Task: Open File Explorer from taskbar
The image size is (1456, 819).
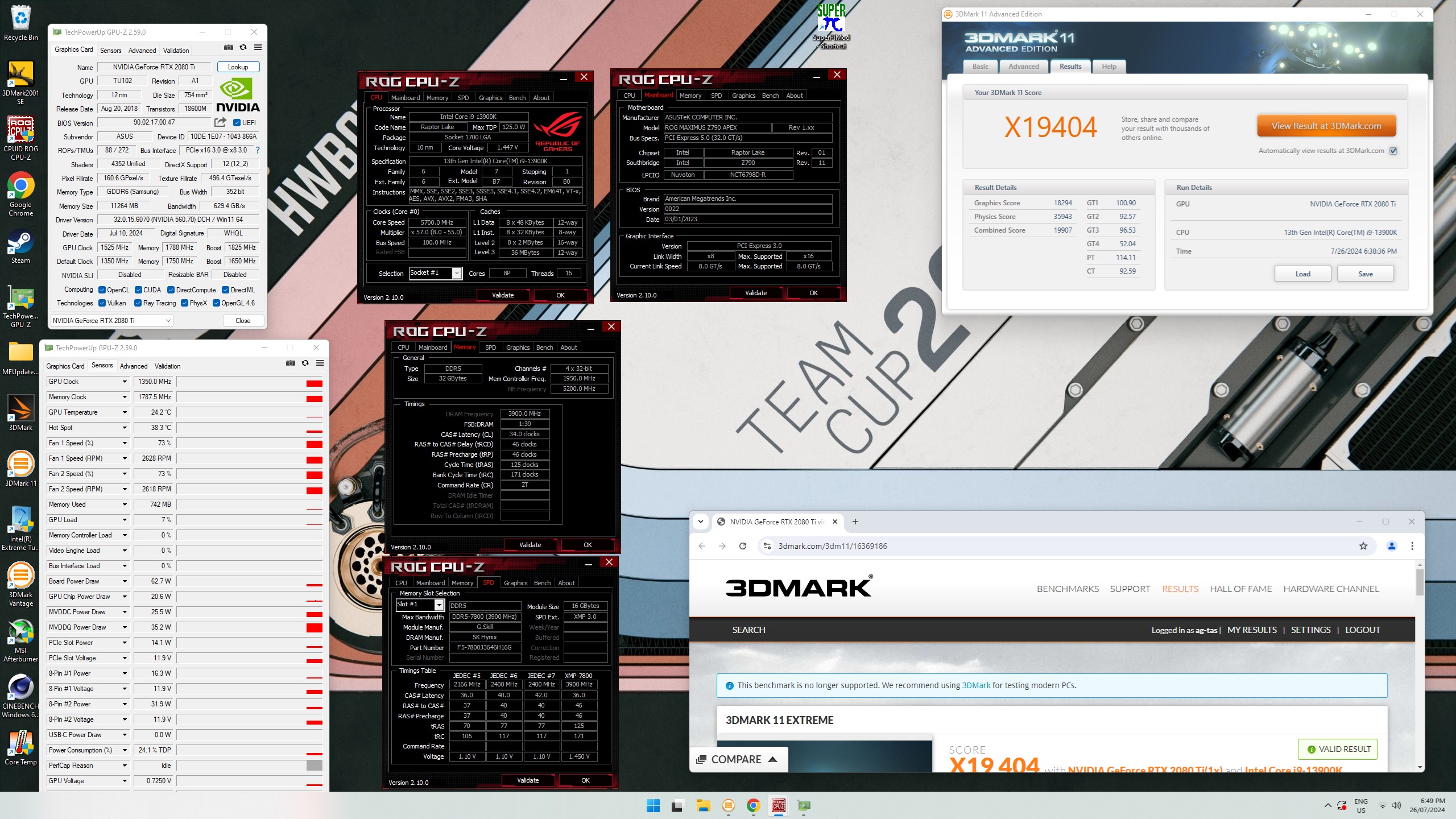Action: (704, 805)
